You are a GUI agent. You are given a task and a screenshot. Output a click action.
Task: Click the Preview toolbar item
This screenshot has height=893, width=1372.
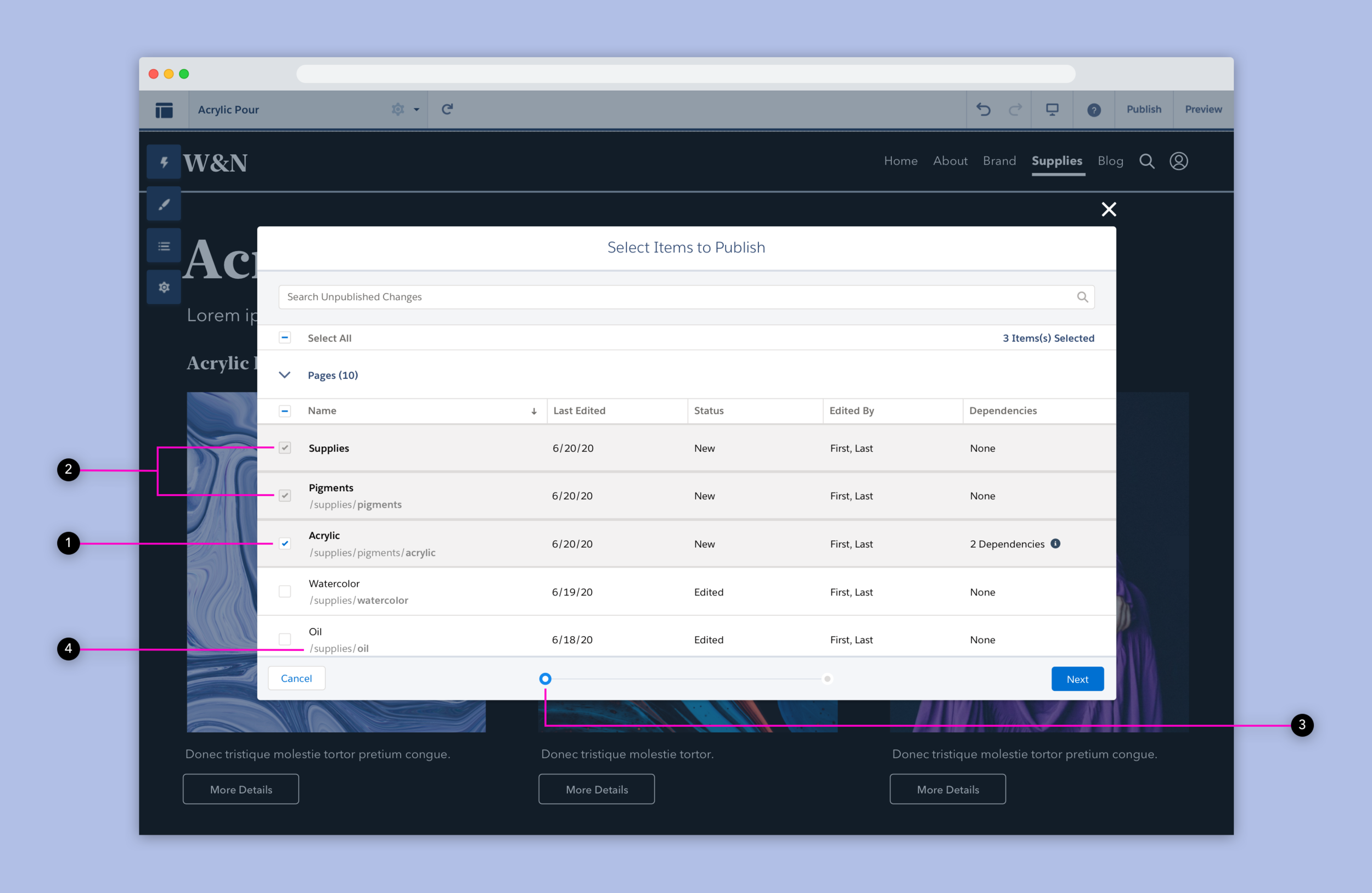pos(1203,109)
